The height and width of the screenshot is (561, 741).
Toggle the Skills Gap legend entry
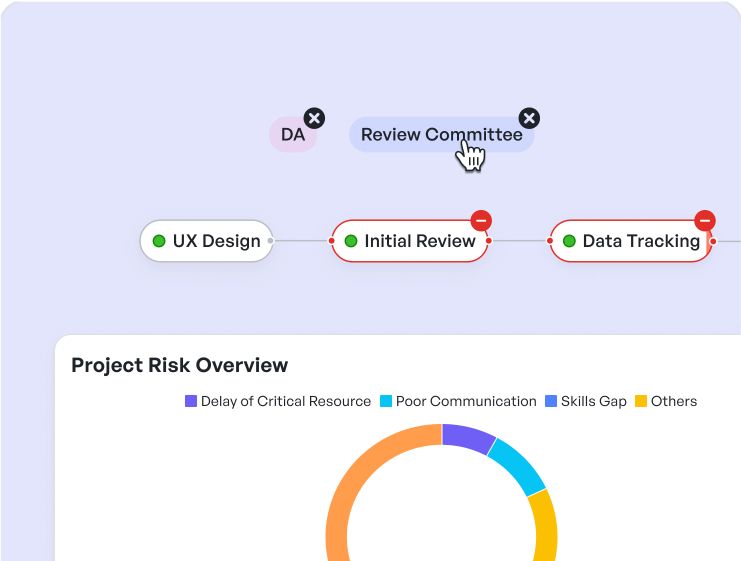tap(586, 401)
